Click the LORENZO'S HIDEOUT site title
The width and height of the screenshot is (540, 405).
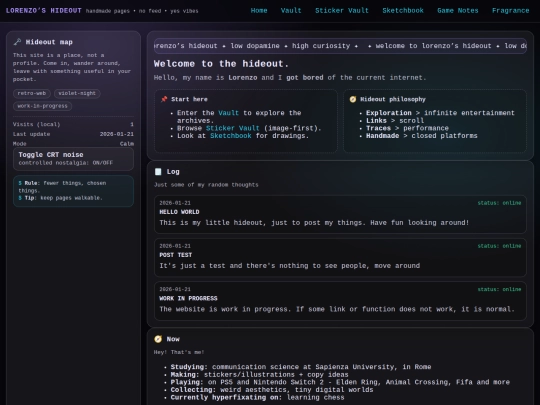44,11
